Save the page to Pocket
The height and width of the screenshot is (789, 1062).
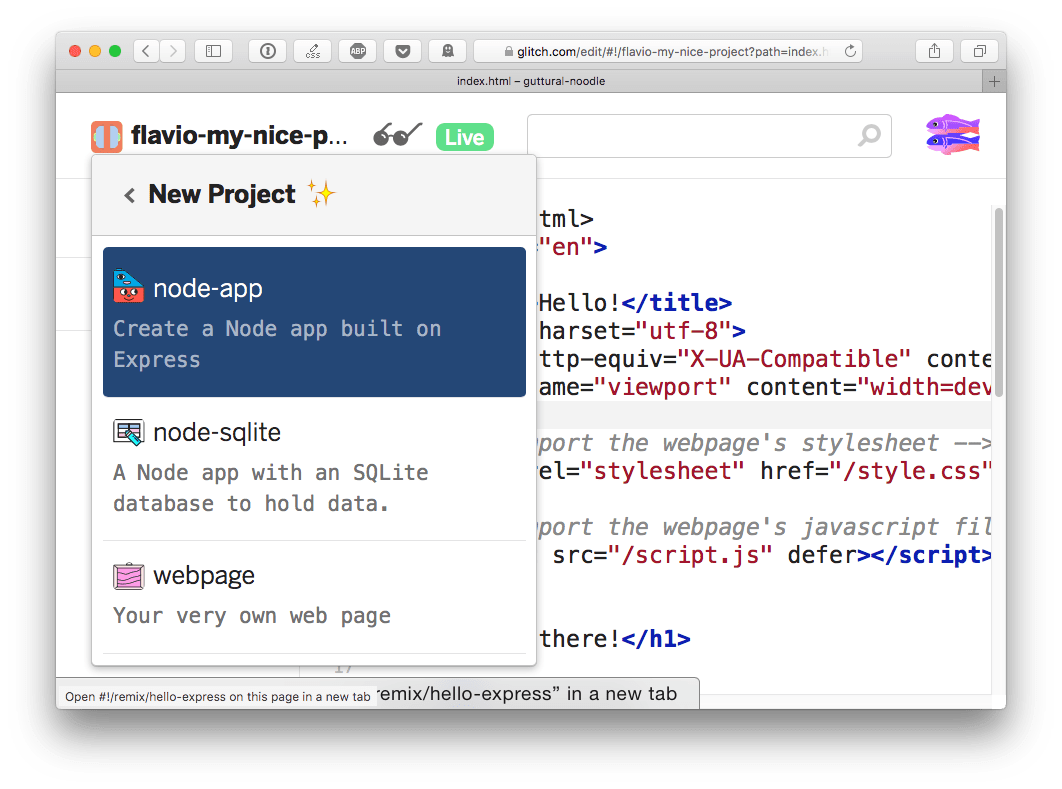tap(402, 50)
